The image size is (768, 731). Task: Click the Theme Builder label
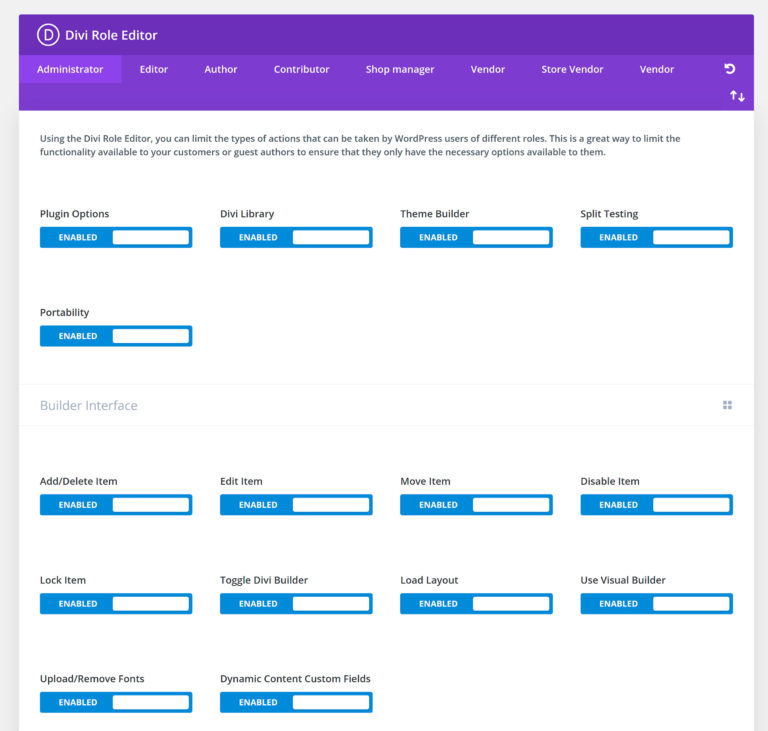point(434,214)
